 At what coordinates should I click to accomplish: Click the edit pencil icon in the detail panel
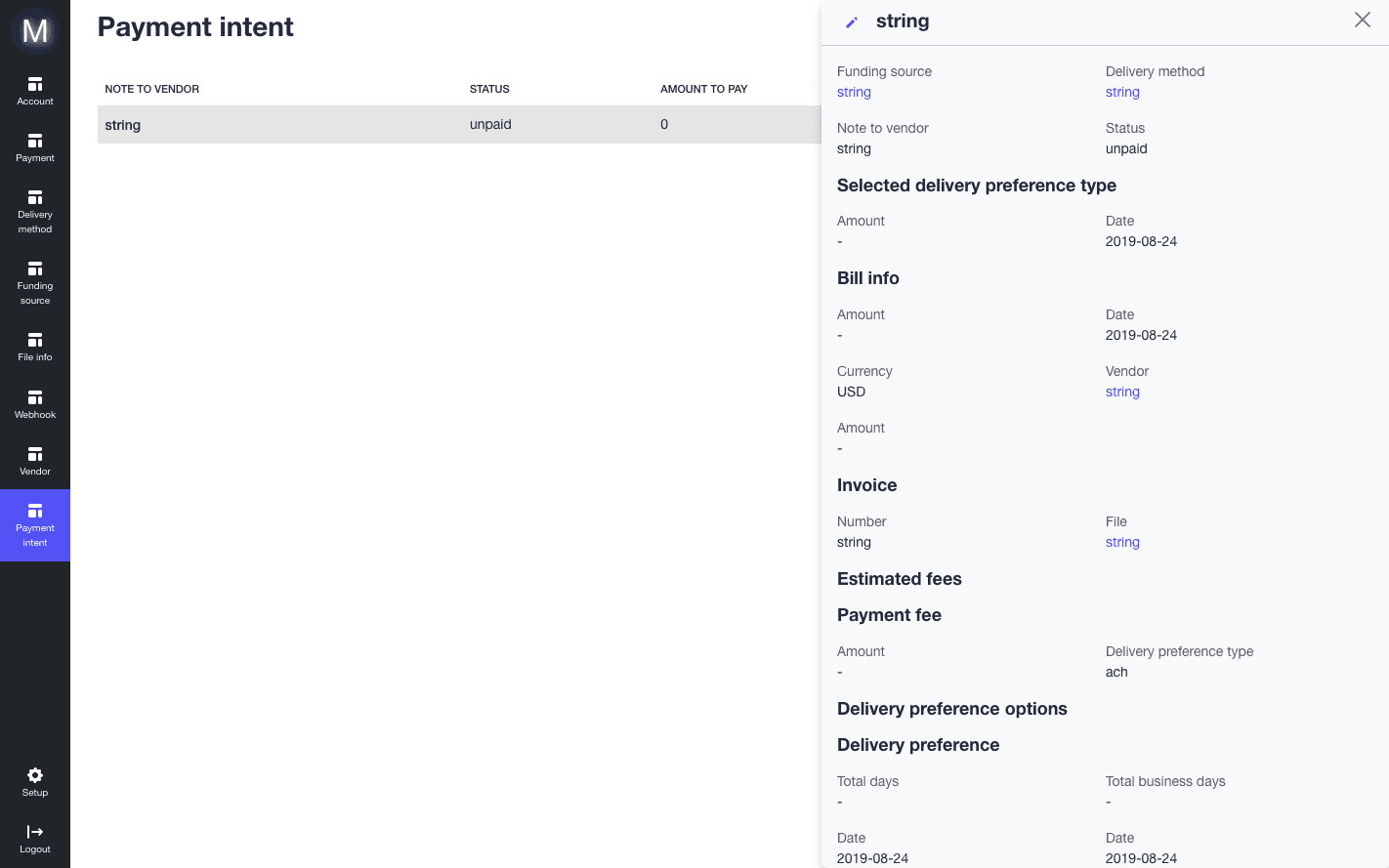pos(850,21)
